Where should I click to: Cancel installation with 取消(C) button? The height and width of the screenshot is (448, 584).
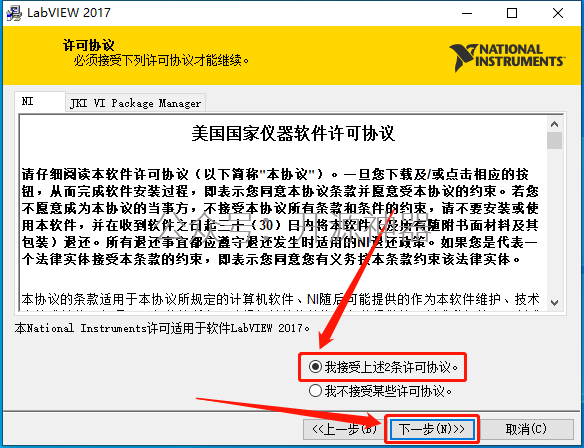[526, 429]
